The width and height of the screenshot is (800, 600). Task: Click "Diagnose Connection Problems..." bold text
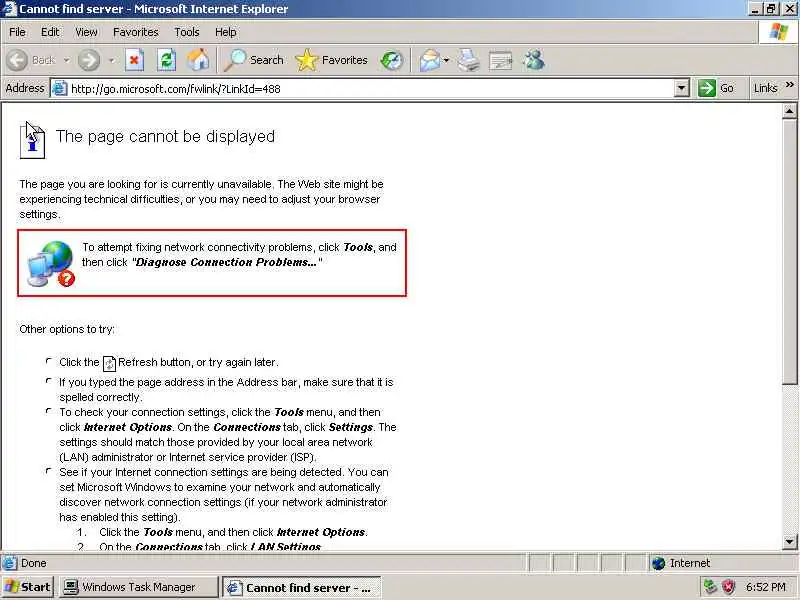pyautogui.click(x=227, y=262)
